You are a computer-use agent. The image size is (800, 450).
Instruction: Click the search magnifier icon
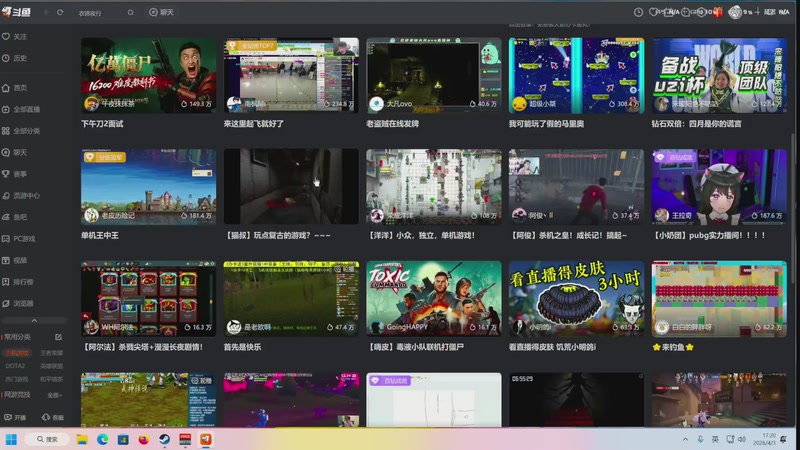click(x=131, y=12)
